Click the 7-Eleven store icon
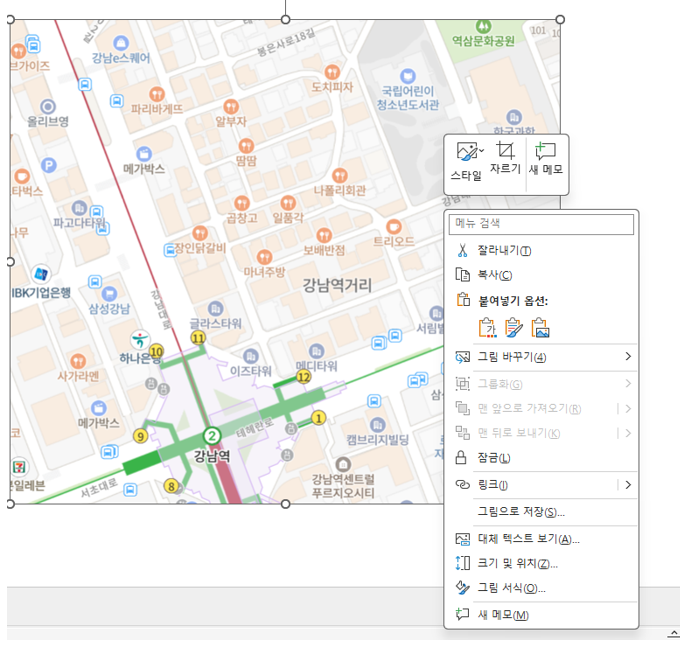Image resolution: width=680 pixels, height=651 pixels. pos(19,467)
